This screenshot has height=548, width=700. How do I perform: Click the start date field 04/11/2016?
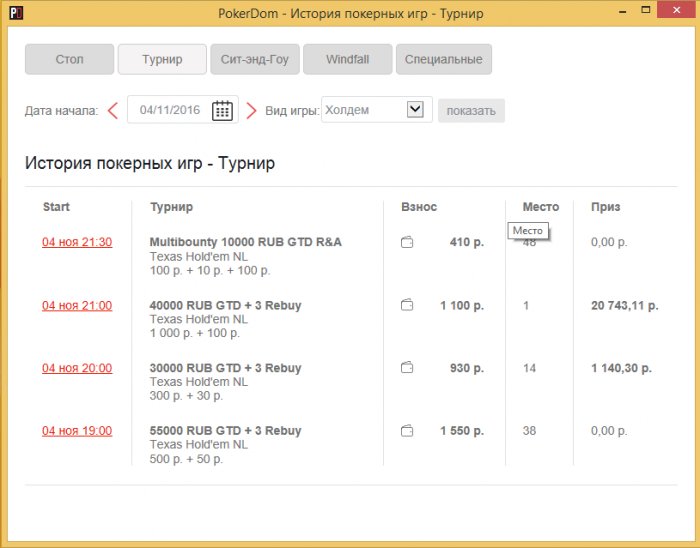(x=170, y=110)
